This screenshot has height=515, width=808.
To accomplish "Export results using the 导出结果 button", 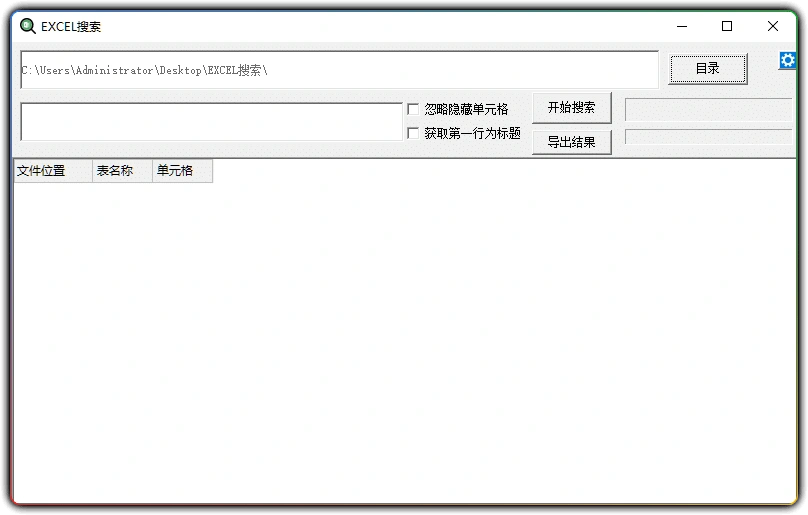I will coord(571,142).
